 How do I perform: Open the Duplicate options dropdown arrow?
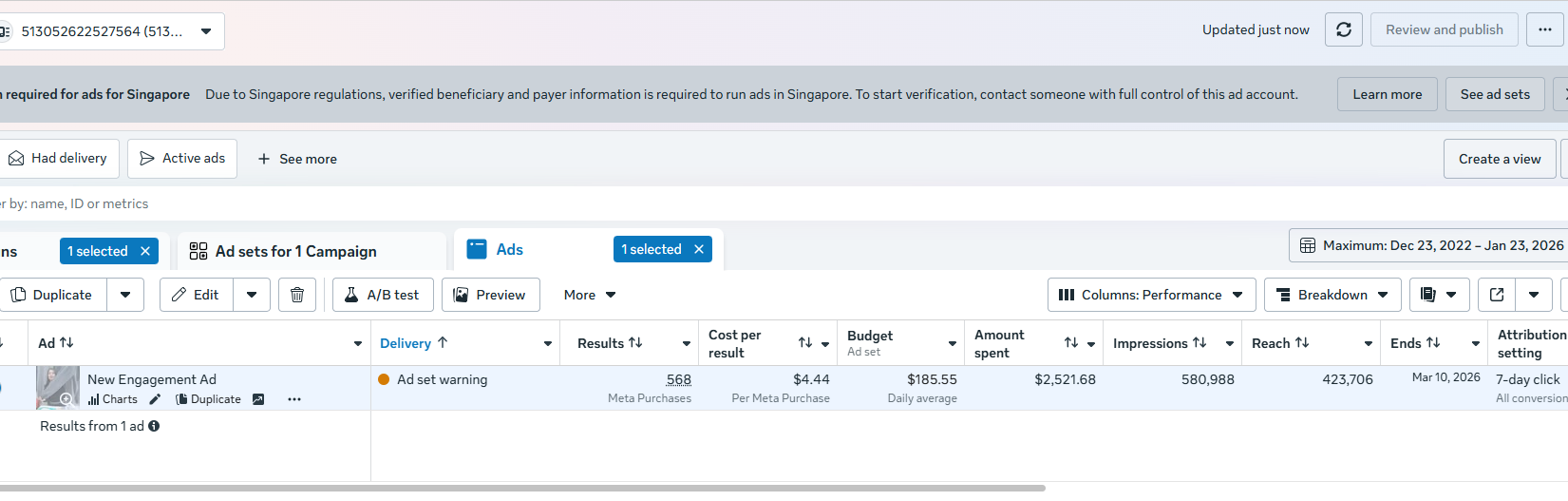point(125,295)
